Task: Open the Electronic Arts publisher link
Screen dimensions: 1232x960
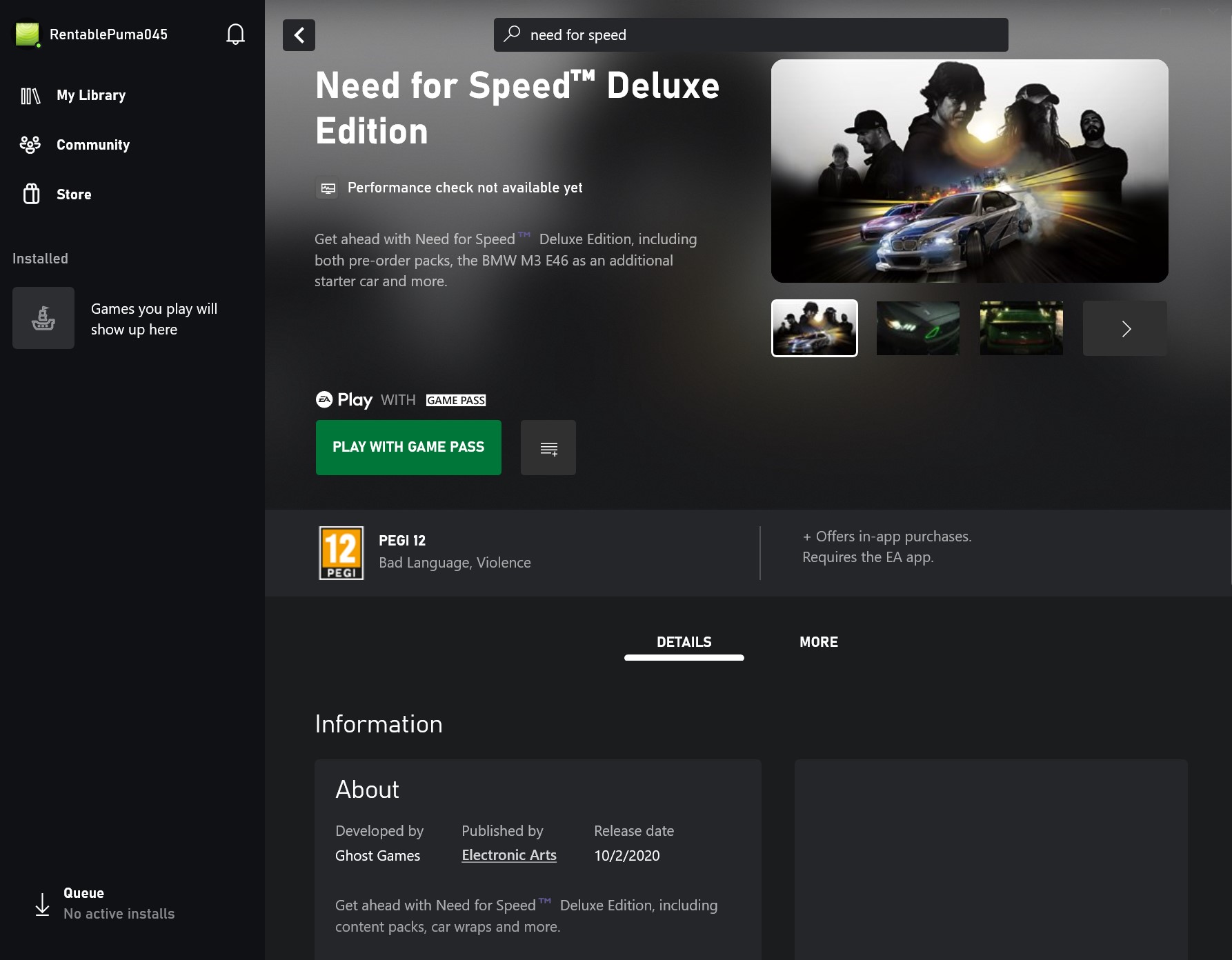Action: point(509,855)
